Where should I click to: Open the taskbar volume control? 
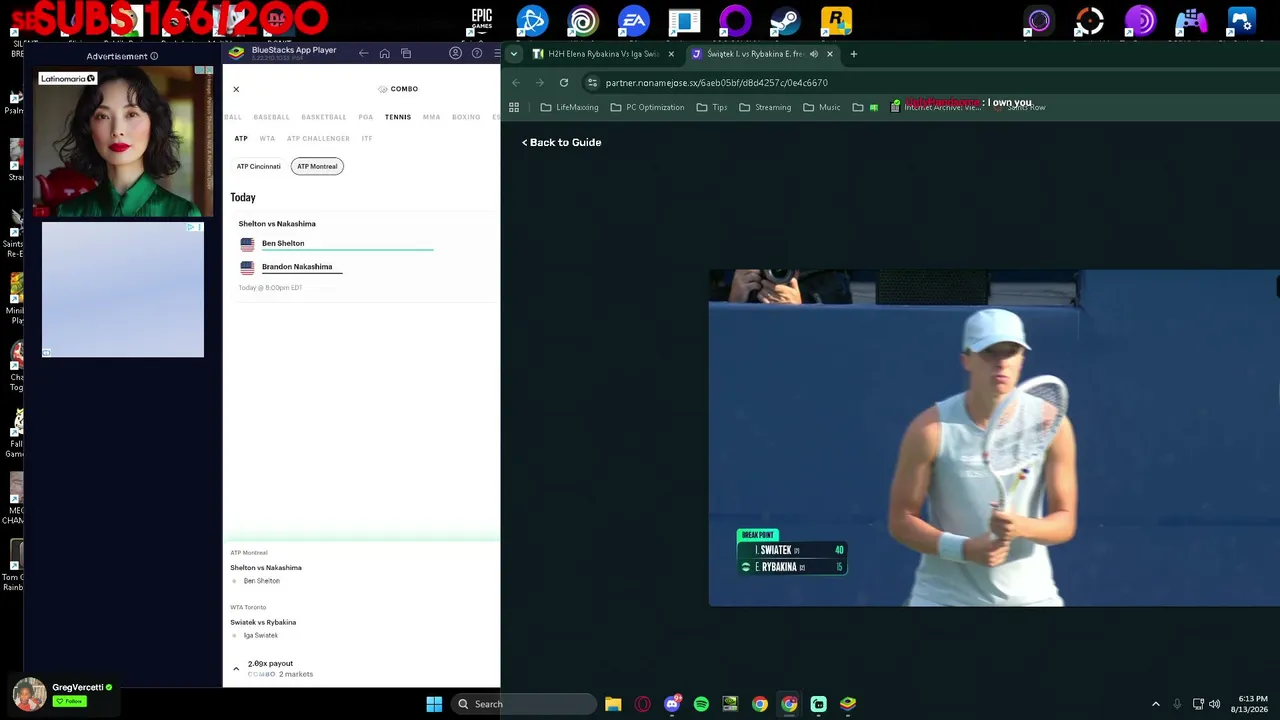[1214, 704]
